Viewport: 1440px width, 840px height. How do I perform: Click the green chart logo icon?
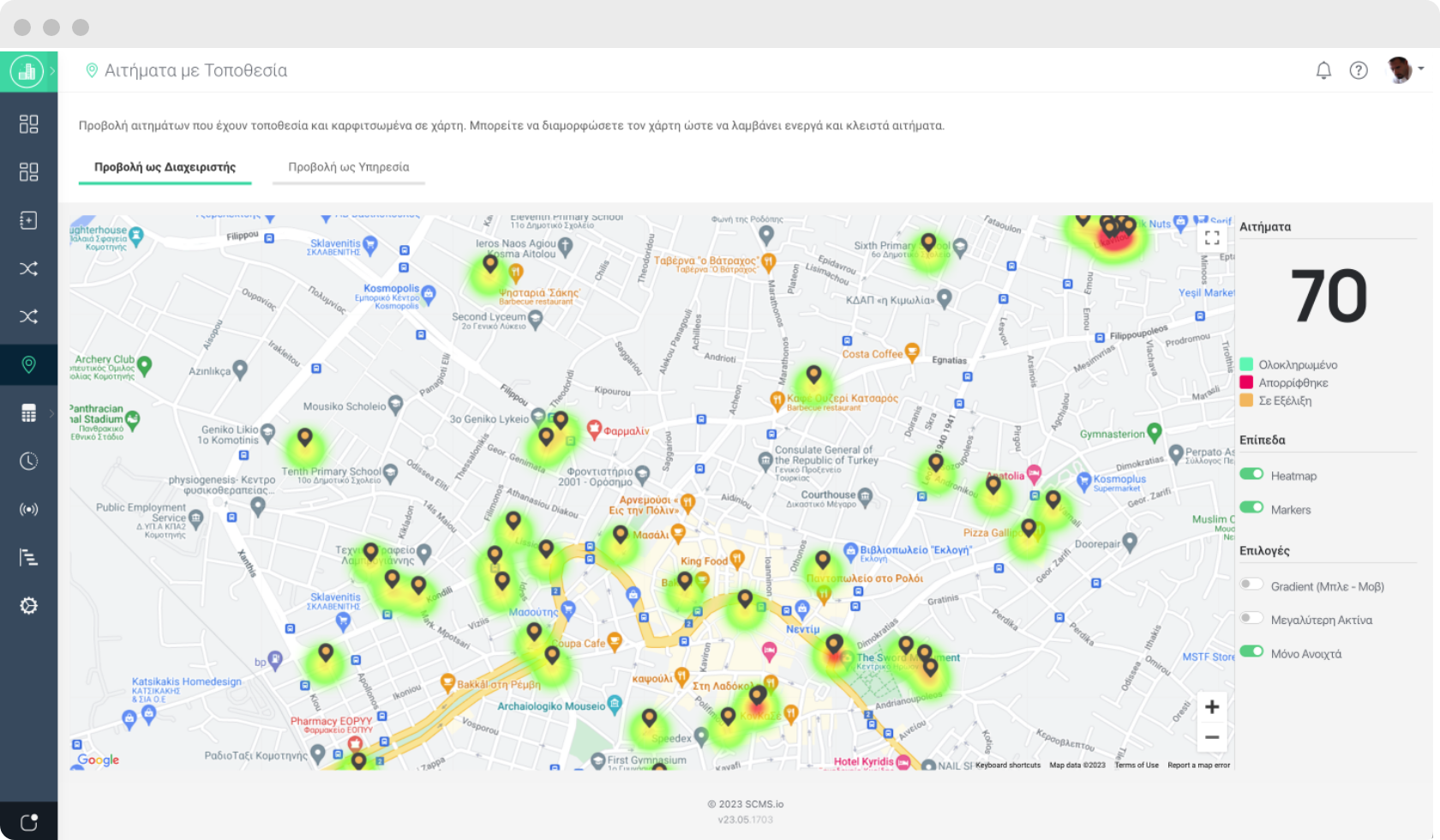click(x=27, y=71)
